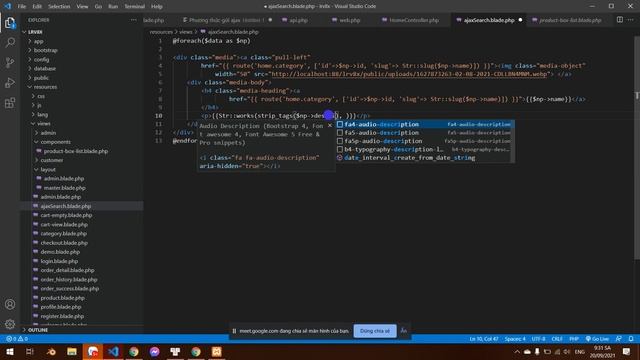This screenshot has height=360, width=640.
Task: Collapse the components folder
Action: [x=55, y=142]
